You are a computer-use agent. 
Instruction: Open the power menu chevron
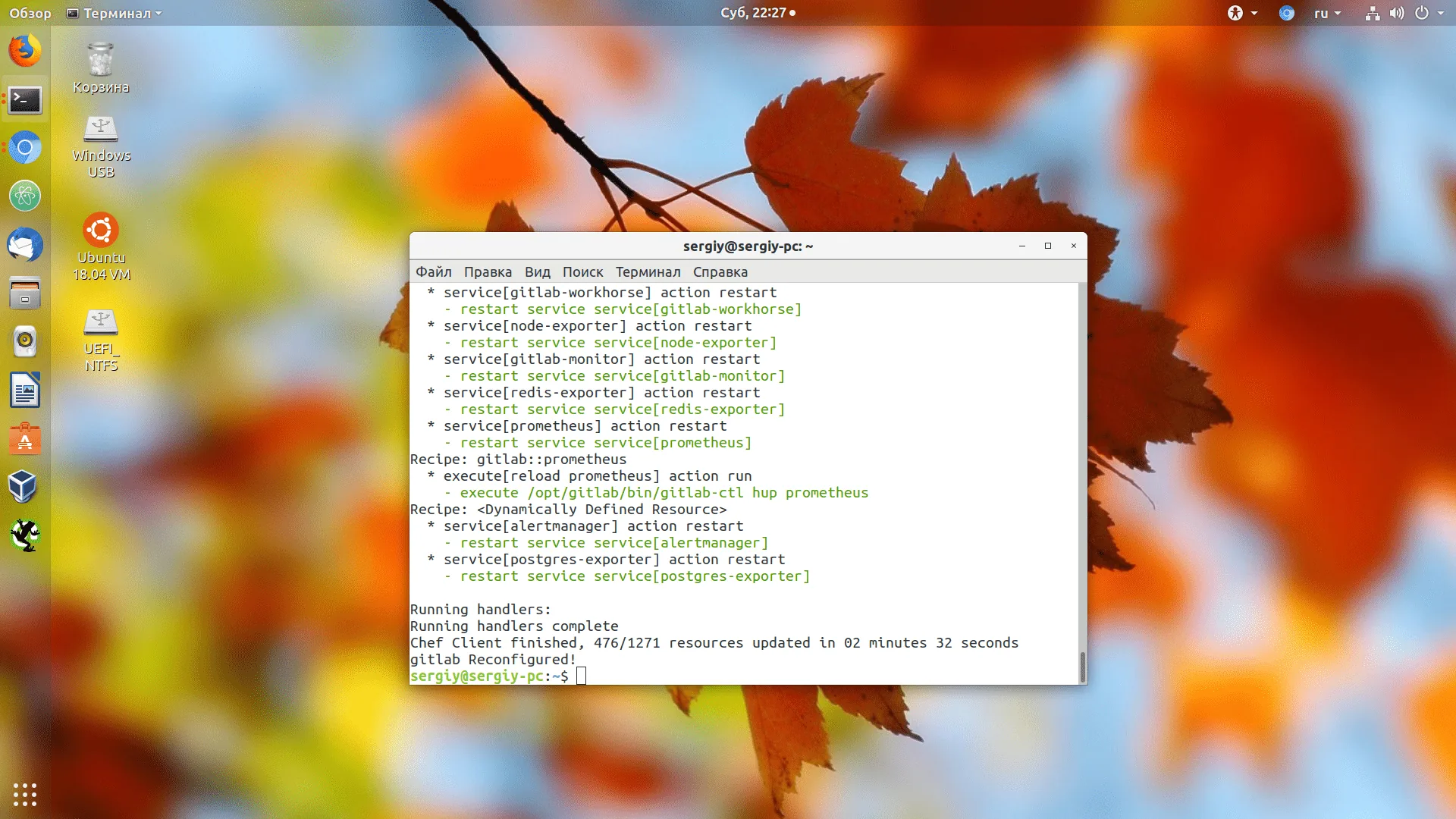click(x=1439, y=13)
